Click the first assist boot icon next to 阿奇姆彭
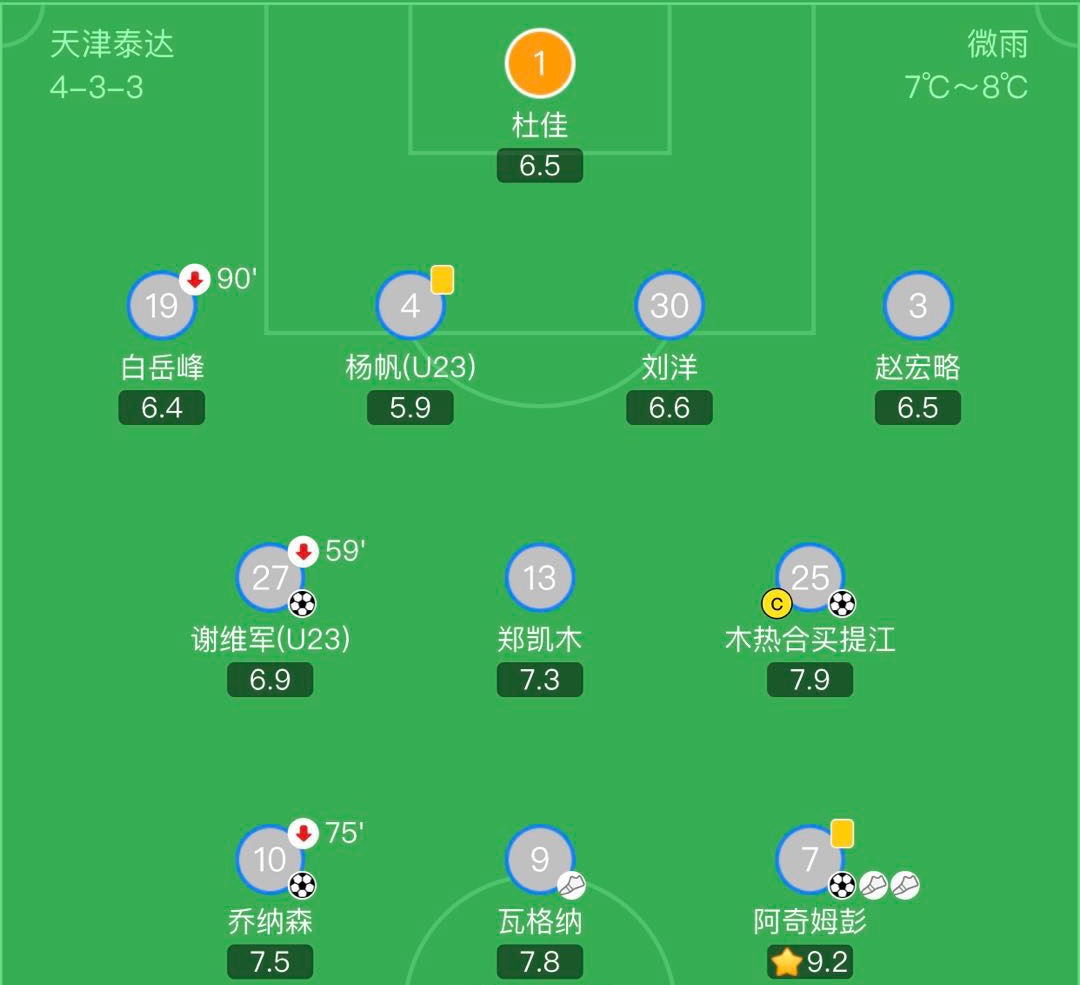The image size is (1080, 985). pyautogui.click(x=874, y=885)
